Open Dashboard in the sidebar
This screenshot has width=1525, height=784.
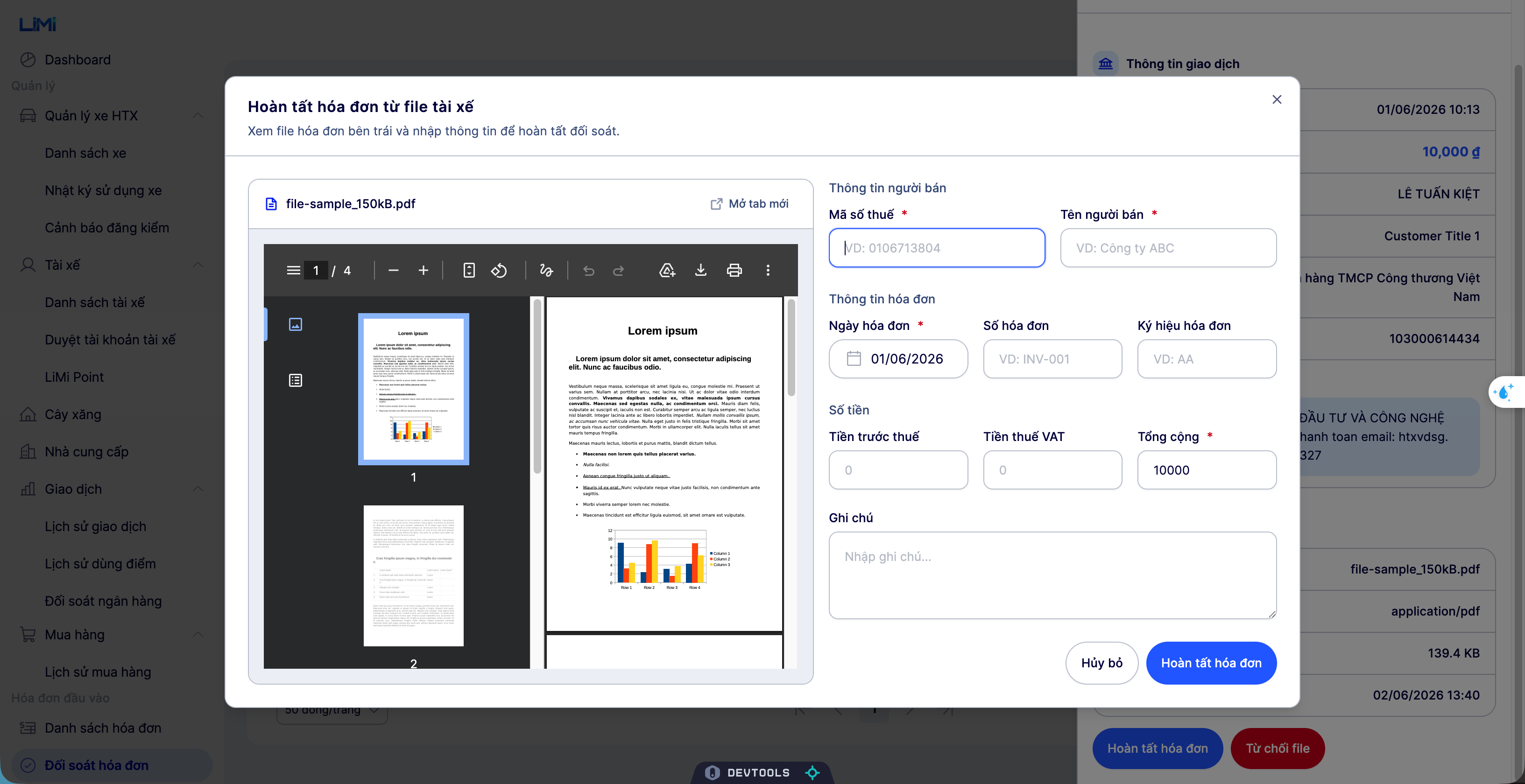click(78, 60)
